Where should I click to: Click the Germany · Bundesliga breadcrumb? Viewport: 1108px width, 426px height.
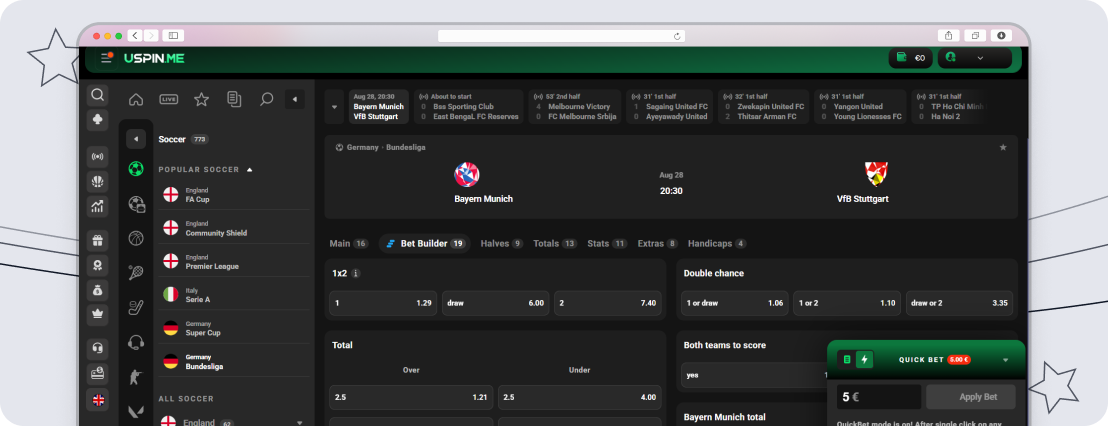[386, 148]
